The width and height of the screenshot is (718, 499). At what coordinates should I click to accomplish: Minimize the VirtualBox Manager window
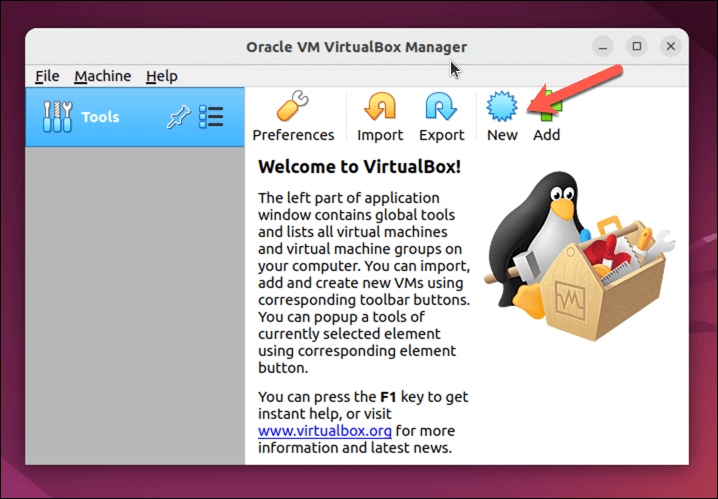pos(603,47)
